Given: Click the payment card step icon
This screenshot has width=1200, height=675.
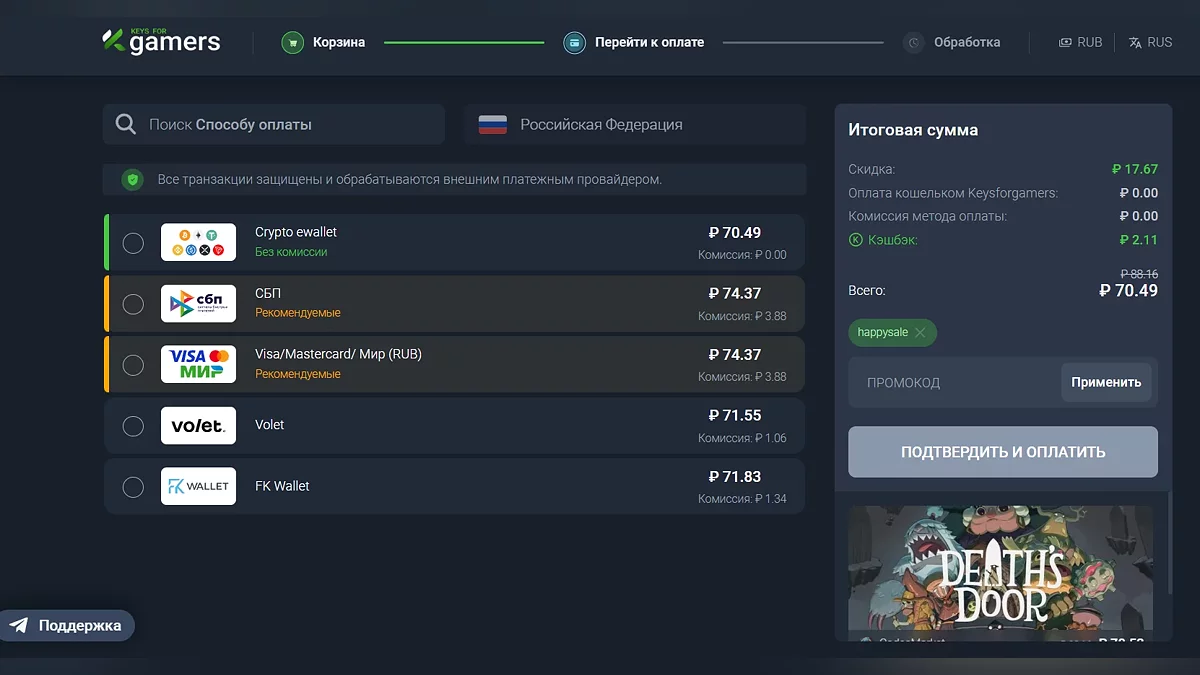Looking at the screenshot, I should (x=574, y=43).
